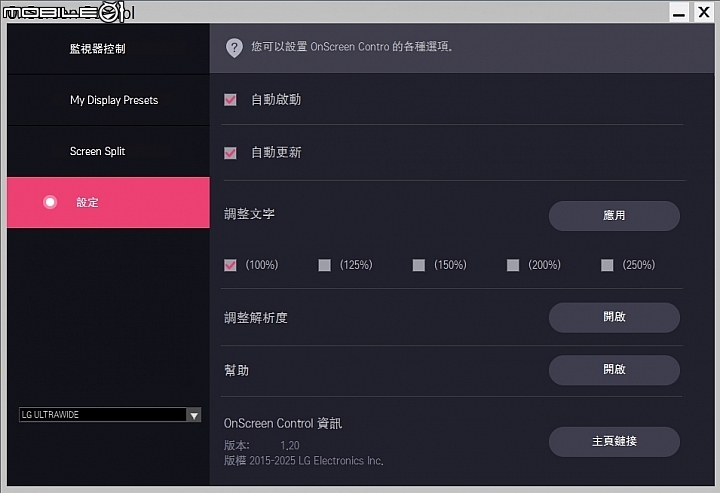Toggle the 自動更新 checkbox

tap(230, 152)
